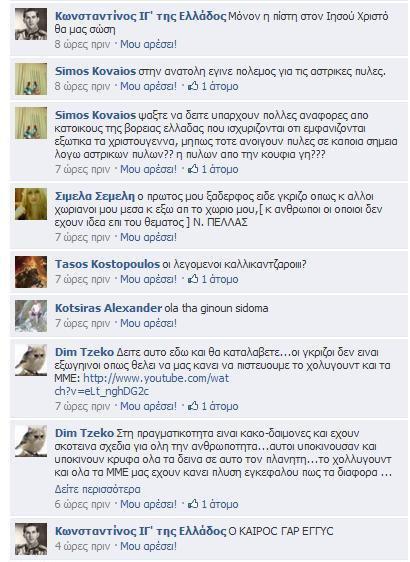Open Kotsiras Alexander's avatar image
The width and height of the screenshot is (410, 562).
[31, 316]
